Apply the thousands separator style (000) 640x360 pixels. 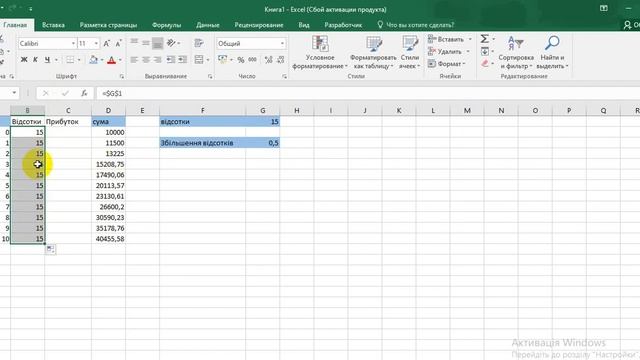(253, 60)
